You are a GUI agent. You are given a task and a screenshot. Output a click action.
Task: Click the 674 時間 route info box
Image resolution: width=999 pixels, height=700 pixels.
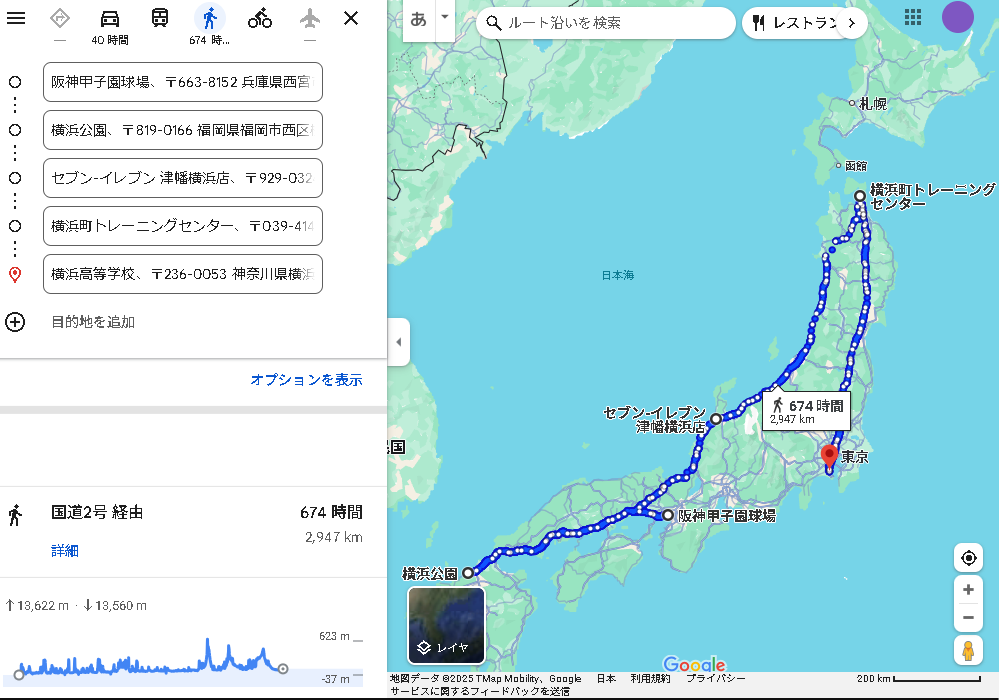point(807,411)
